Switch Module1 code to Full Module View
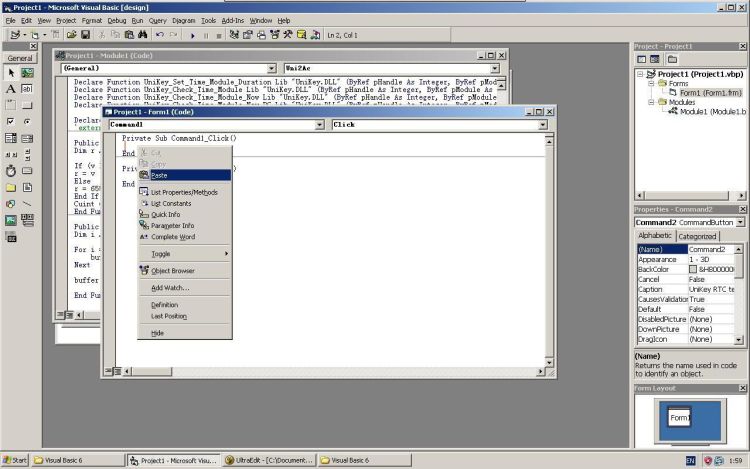This screenshot has width=750, height=469. click(69, 315)
